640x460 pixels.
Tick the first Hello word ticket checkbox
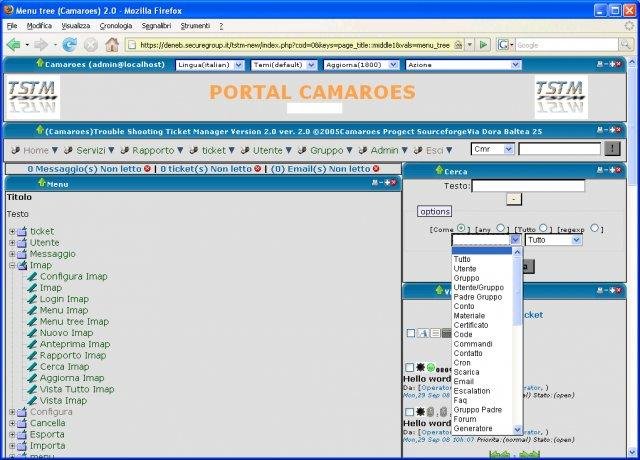coord(410,367)
